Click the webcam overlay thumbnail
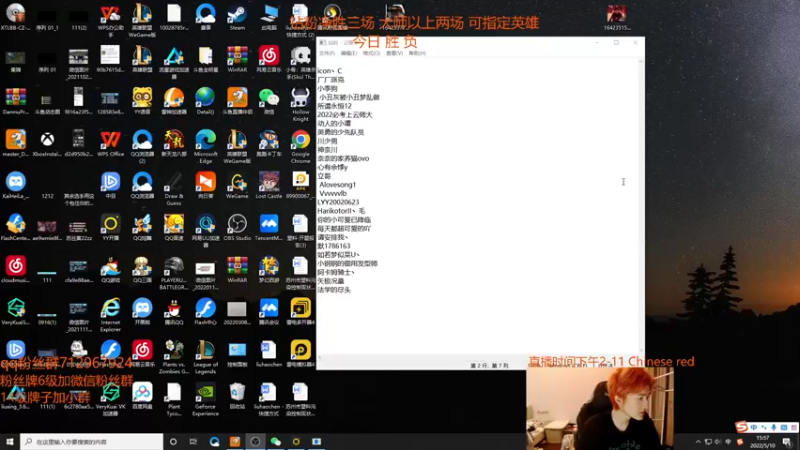Screen dimensions: 800x450 (x=600, y=409)
